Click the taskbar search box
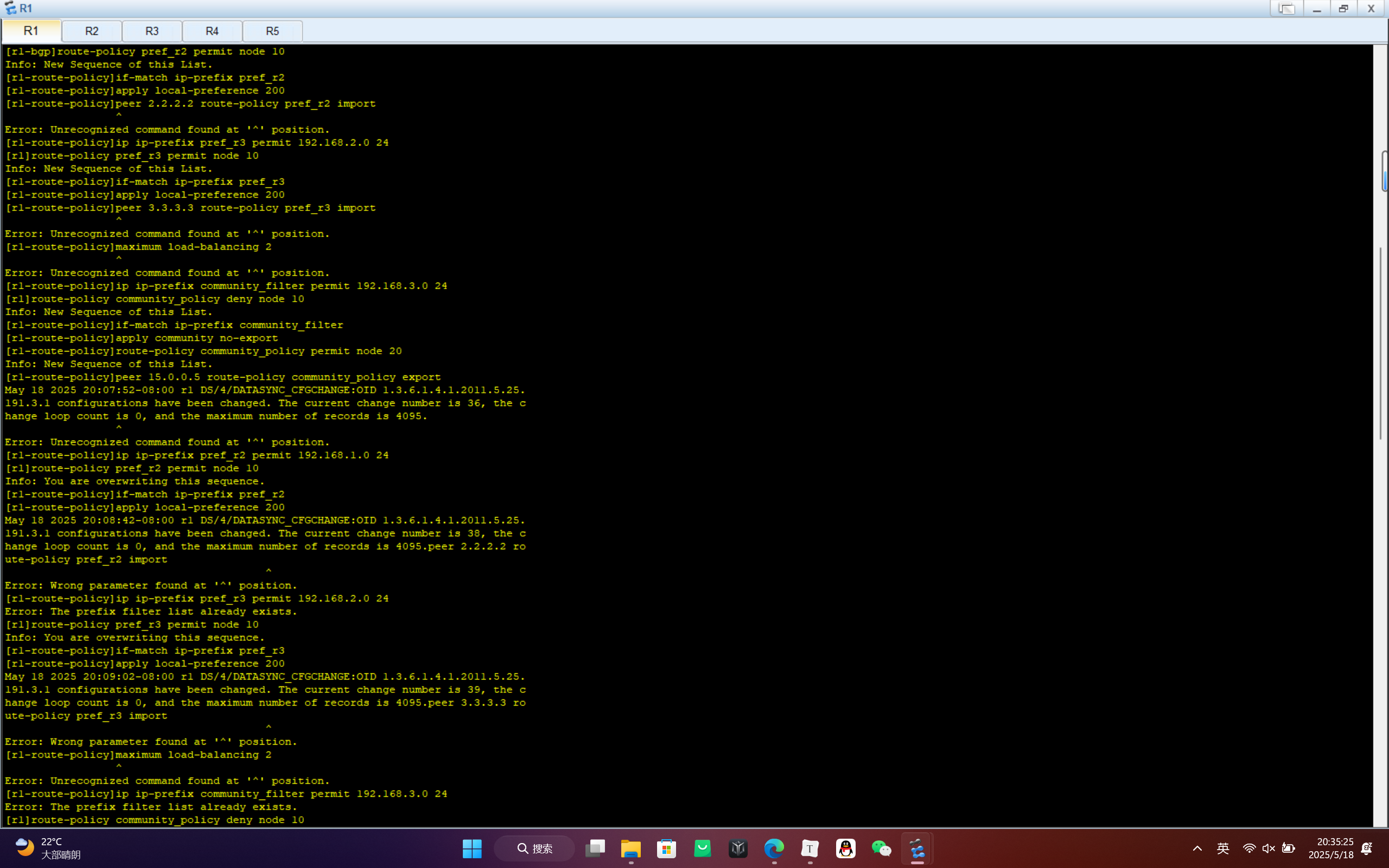The height and width of the screenshot is (868, 1389). 534,848
